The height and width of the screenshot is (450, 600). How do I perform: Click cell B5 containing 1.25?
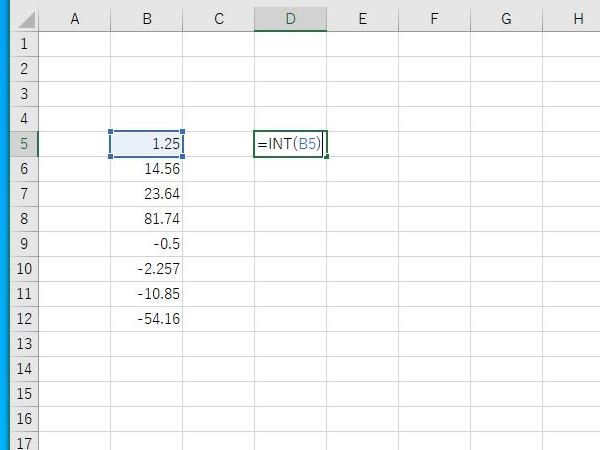click(x=146, y=144)
